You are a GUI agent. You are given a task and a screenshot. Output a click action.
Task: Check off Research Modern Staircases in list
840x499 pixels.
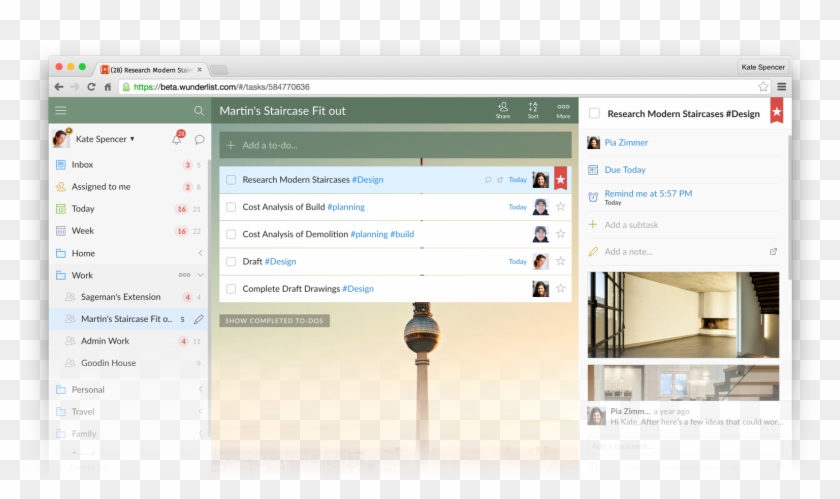(x=231, y=180)
